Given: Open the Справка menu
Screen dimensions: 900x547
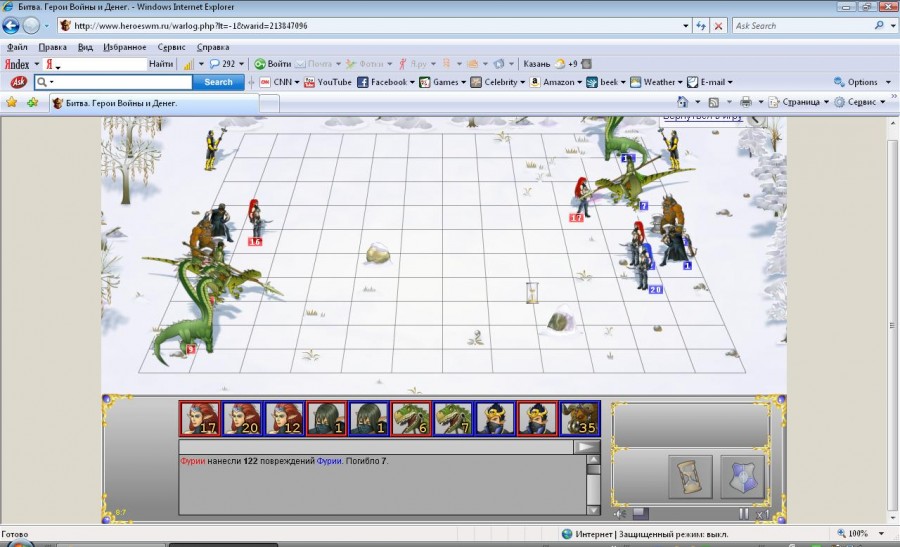Looking at the screenshot, I should tap(212, 47).
